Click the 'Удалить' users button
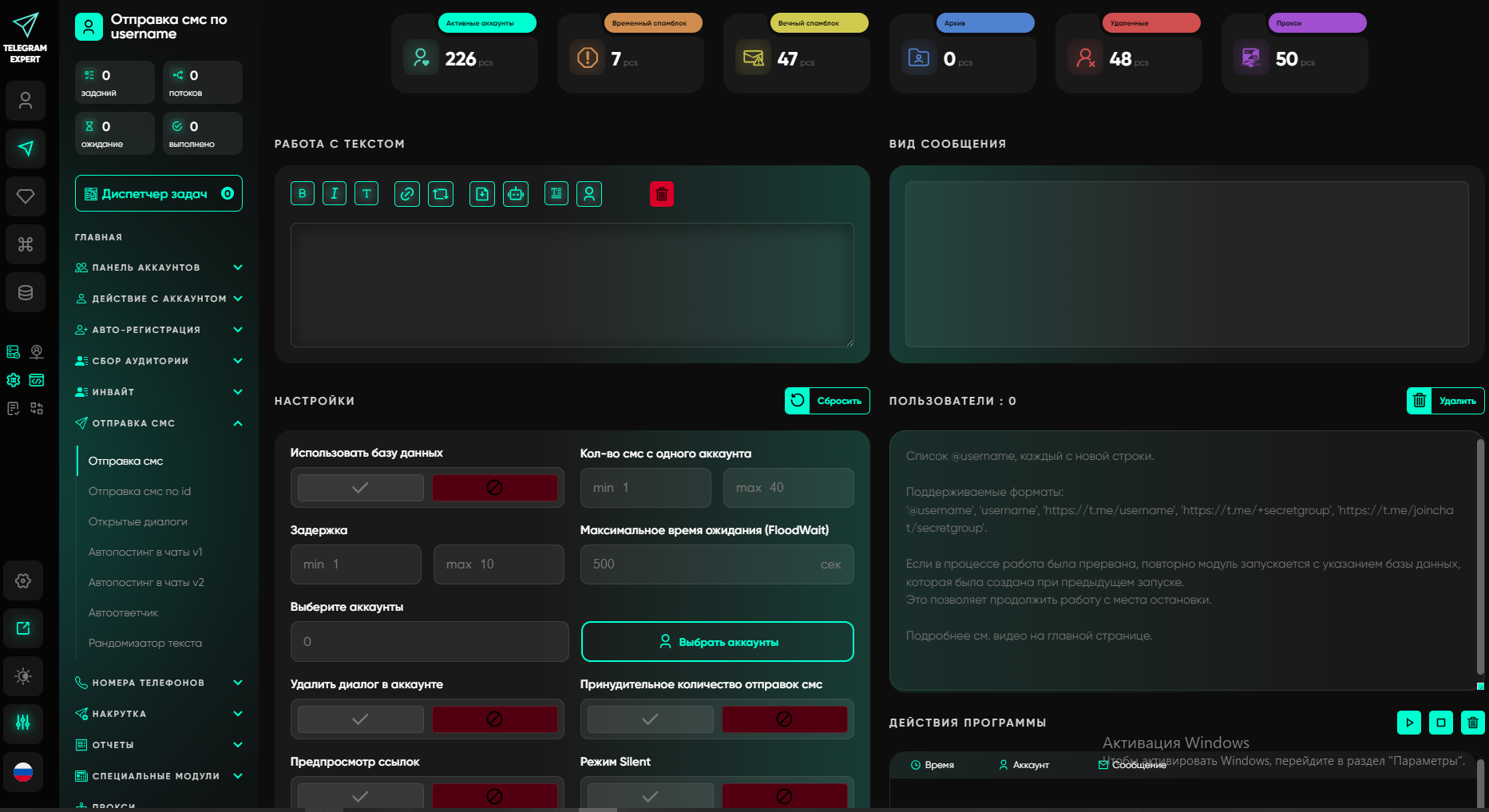 pyautogui.click(x=1446, y=401)
